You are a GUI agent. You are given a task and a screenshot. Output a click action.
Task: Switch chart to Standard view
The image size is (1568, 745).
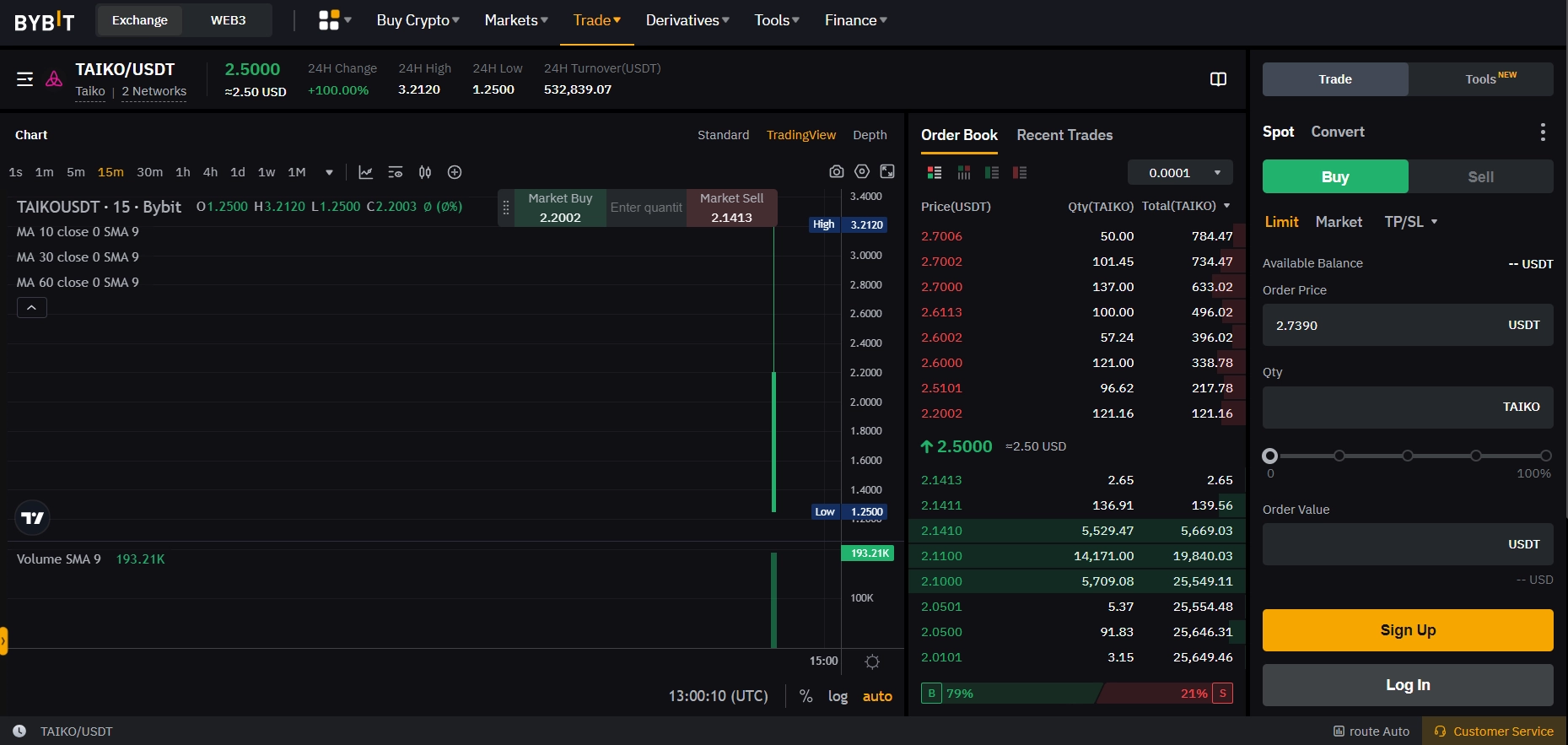(x=723, y=135)
